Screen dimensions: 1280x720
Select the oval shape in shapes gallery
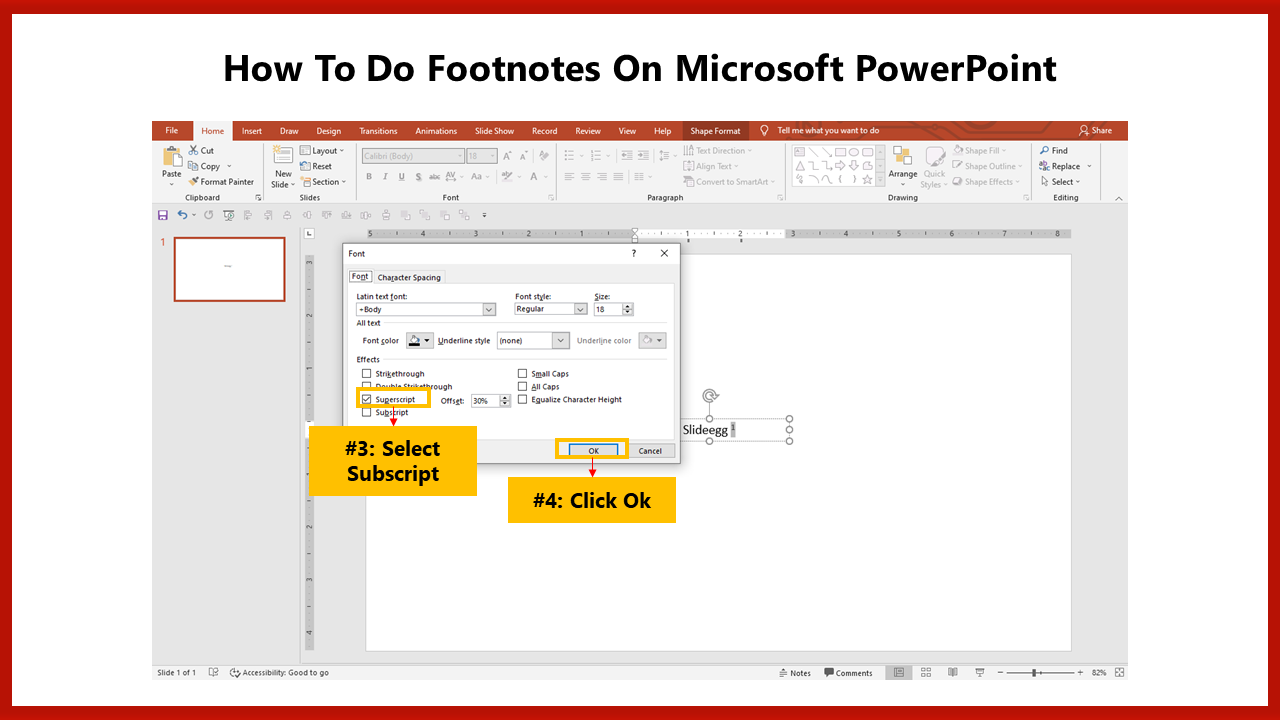pyautogui.click(x=854, y=153)
